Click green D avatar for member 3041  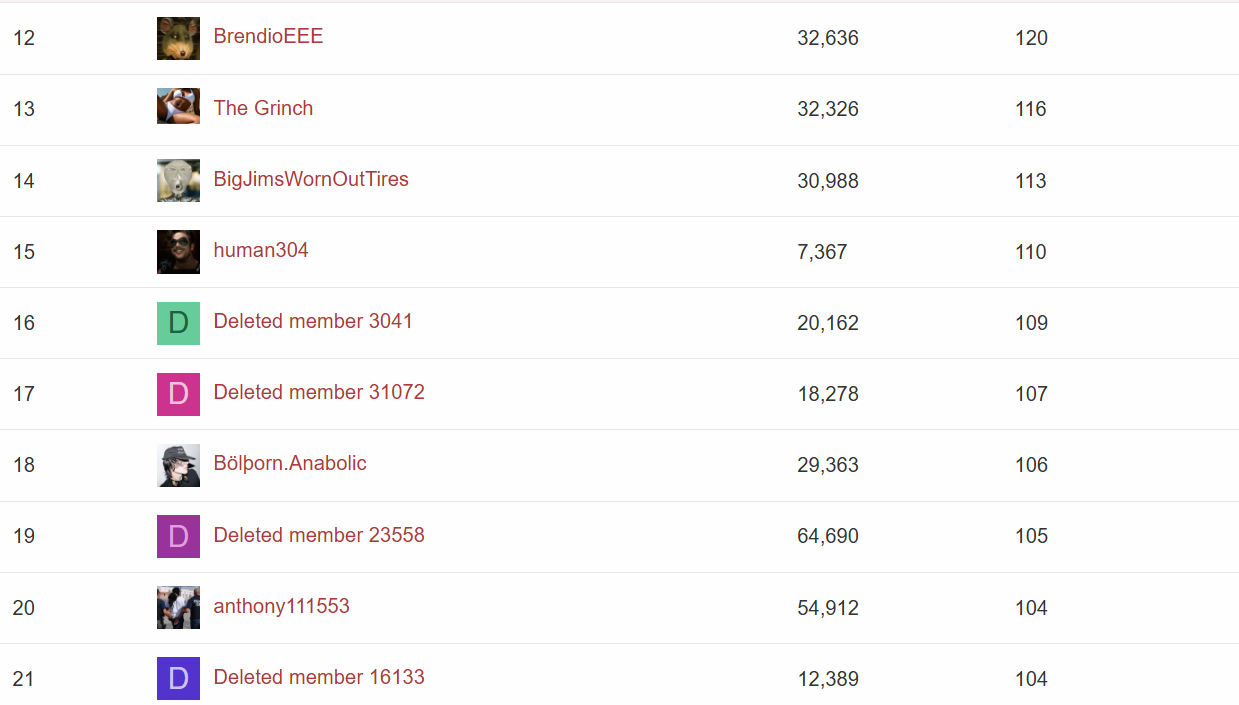coord(178,323)
